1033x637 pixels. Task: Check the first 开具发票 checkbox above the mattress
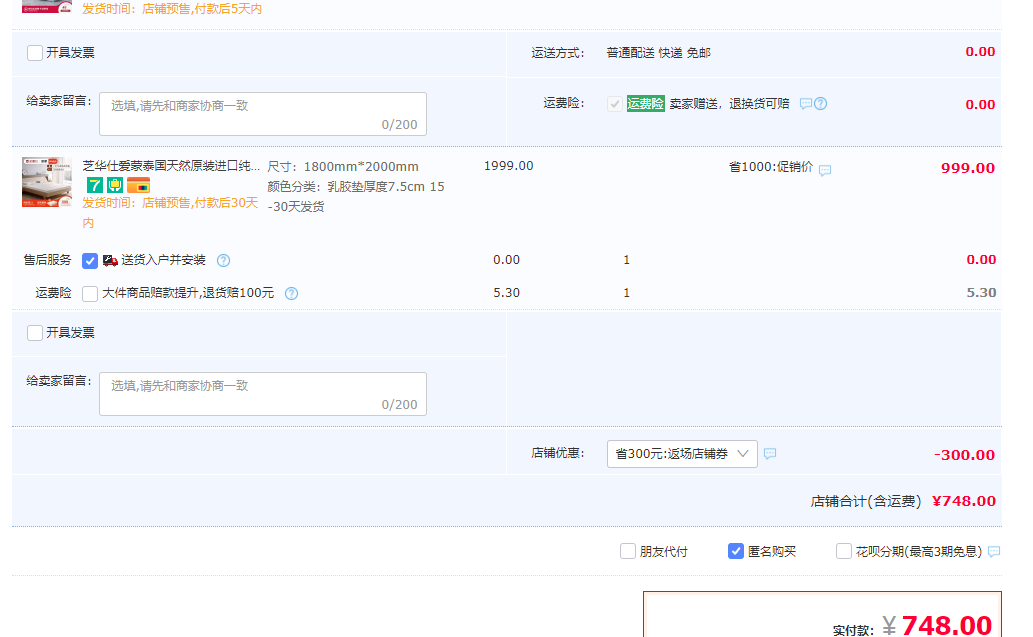coord(35,53)
